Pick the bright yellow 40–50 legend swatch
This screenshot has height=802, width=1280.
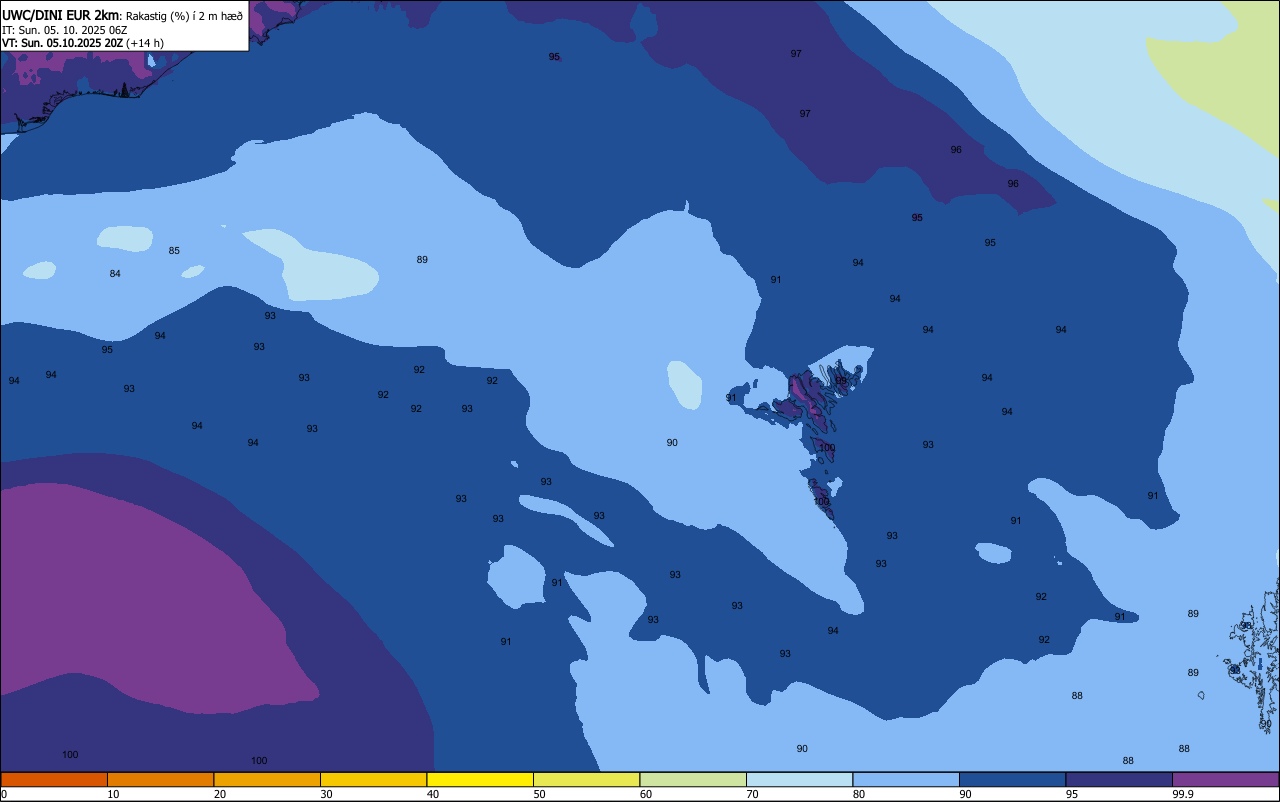pyautogui.click(x=480, y=779)
